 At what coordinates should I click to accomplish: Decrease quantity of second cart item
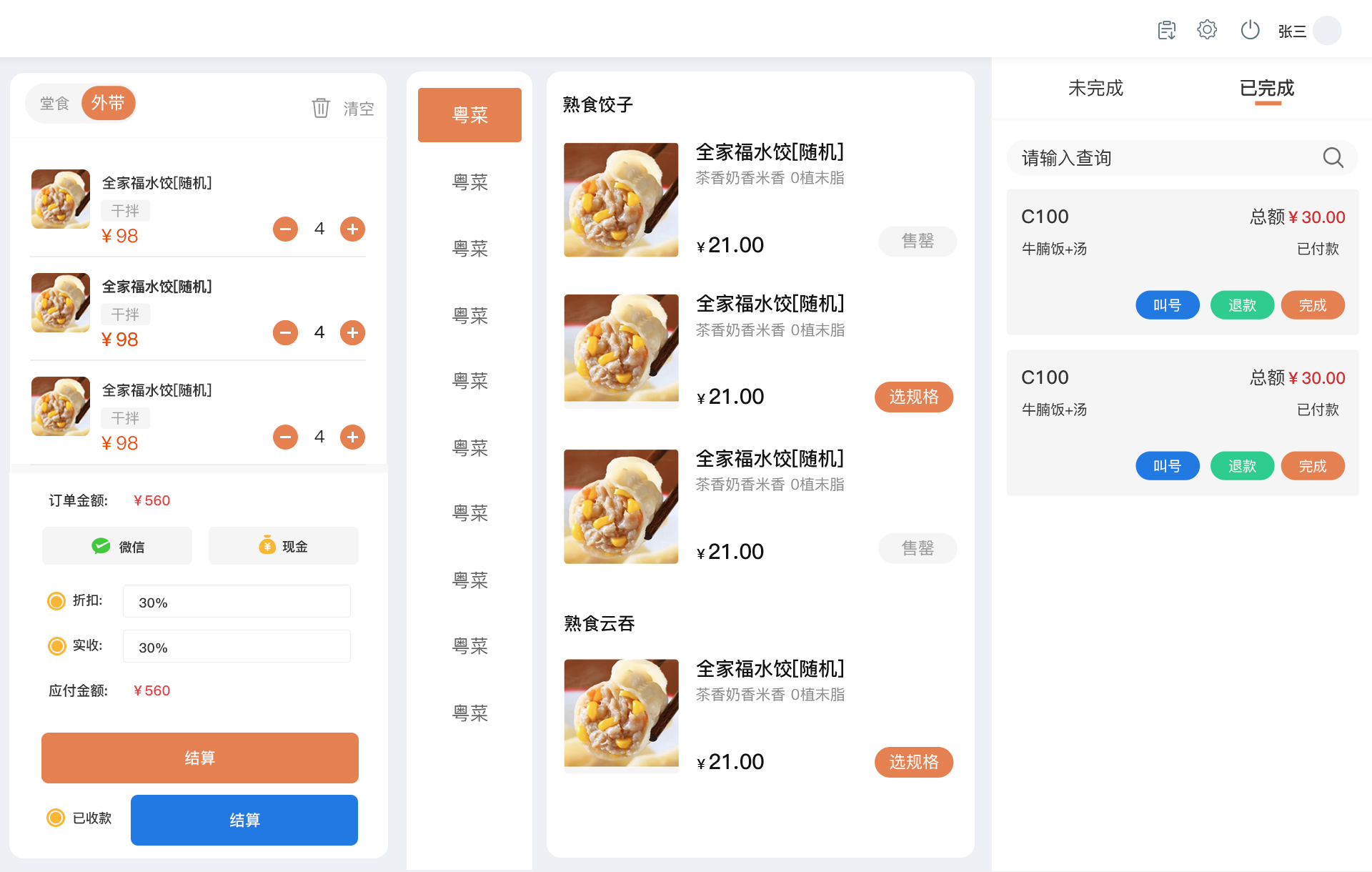tap(285, 332)
